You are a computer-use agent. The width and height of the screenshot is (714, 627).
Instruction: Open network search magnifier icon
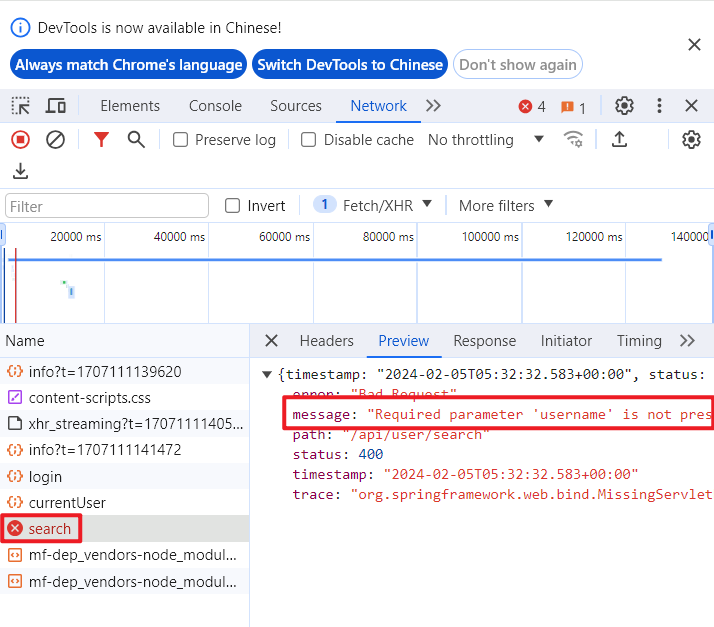click(x=136, y=140)
